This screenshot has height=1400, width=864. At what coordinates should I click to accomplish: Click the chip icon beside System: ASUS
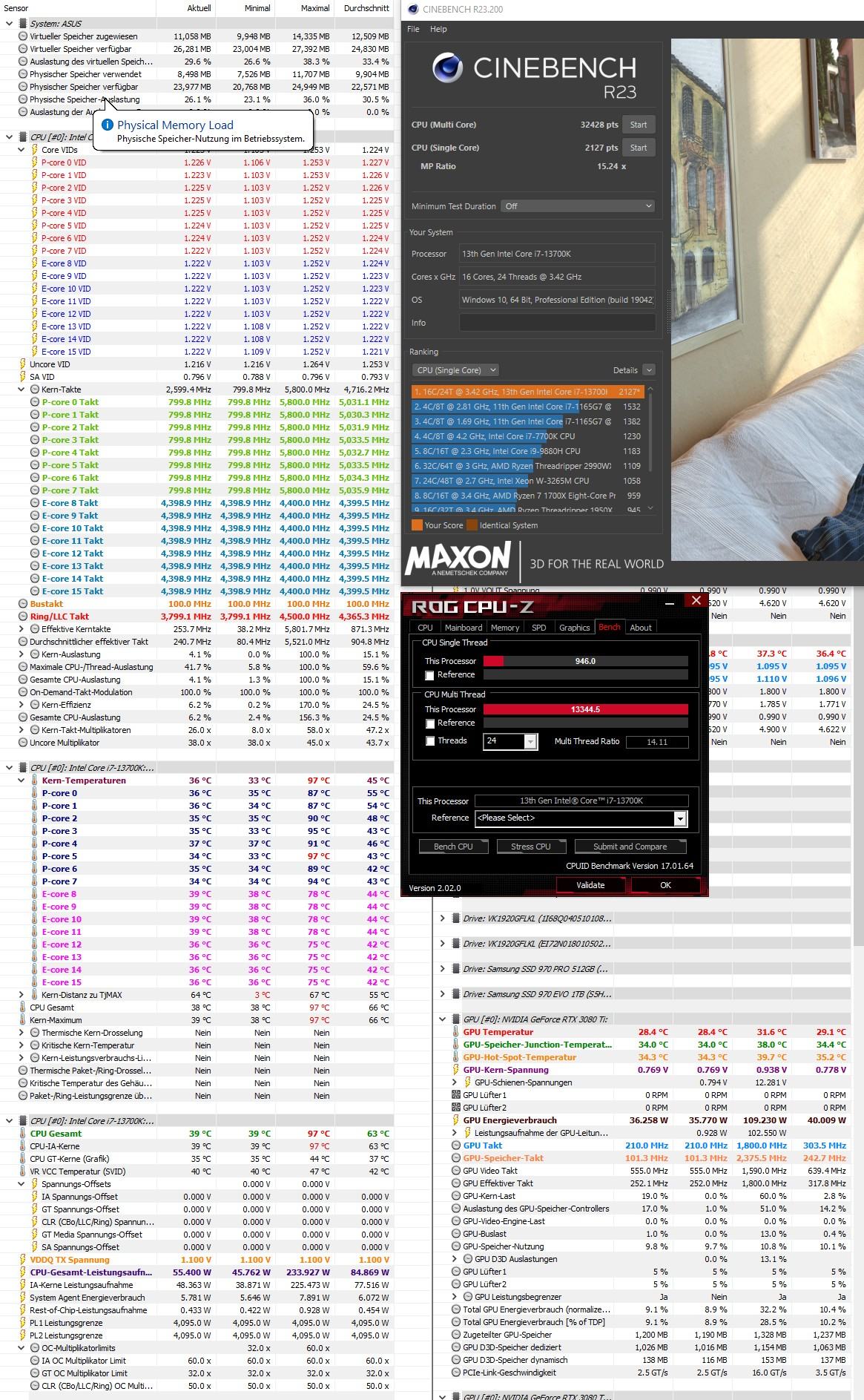click(x=23, y=24)
